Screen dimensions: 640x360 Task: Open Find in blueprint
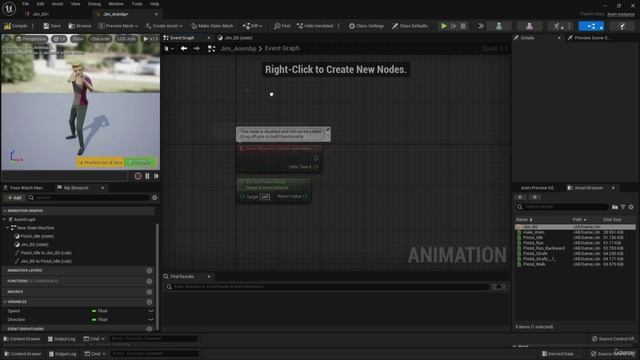282,26
